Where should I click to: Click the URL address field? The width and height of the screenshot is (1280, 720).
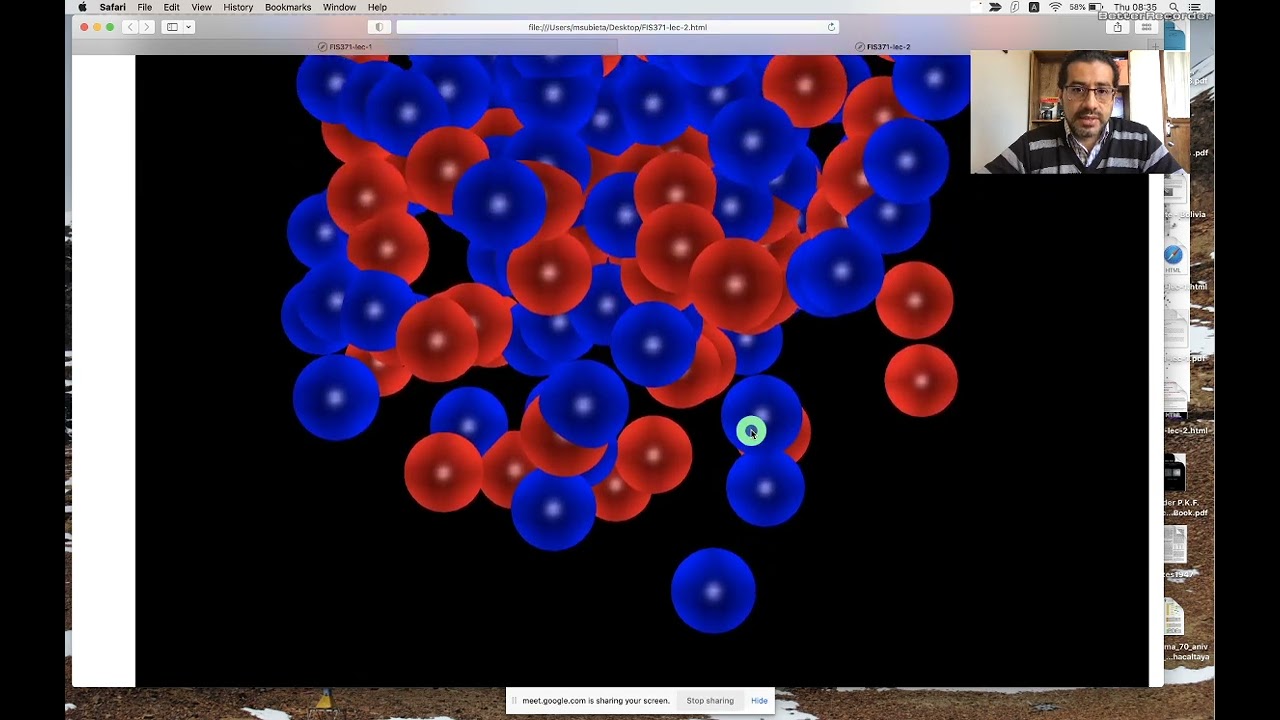tap(617, 27)
